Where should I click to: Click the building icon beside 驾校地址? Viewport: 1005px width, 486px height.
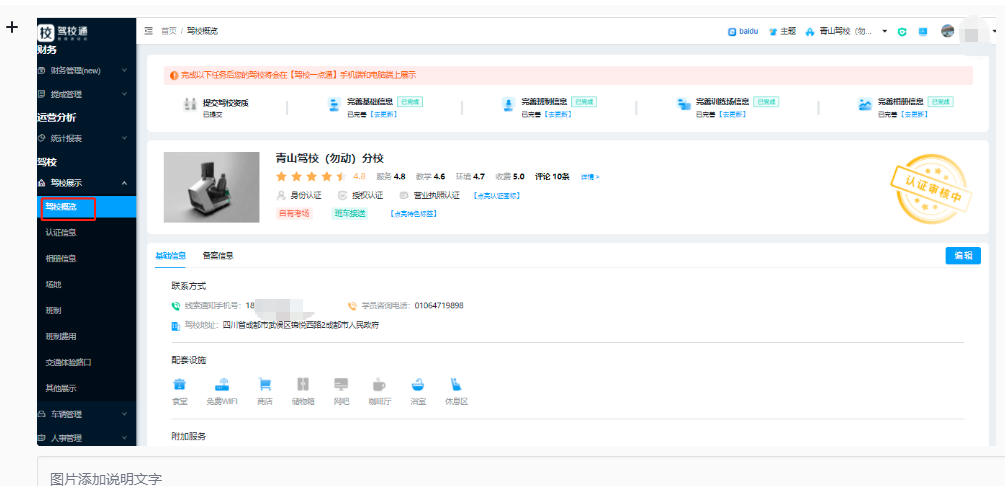pos(176,326)
